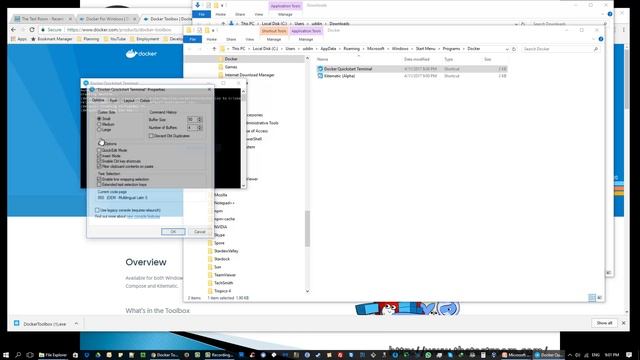The width and height of the screenshot is (640, 360).
Task: Adjust Buffer Size spinner arrows
Action: [x=200, y=120]
